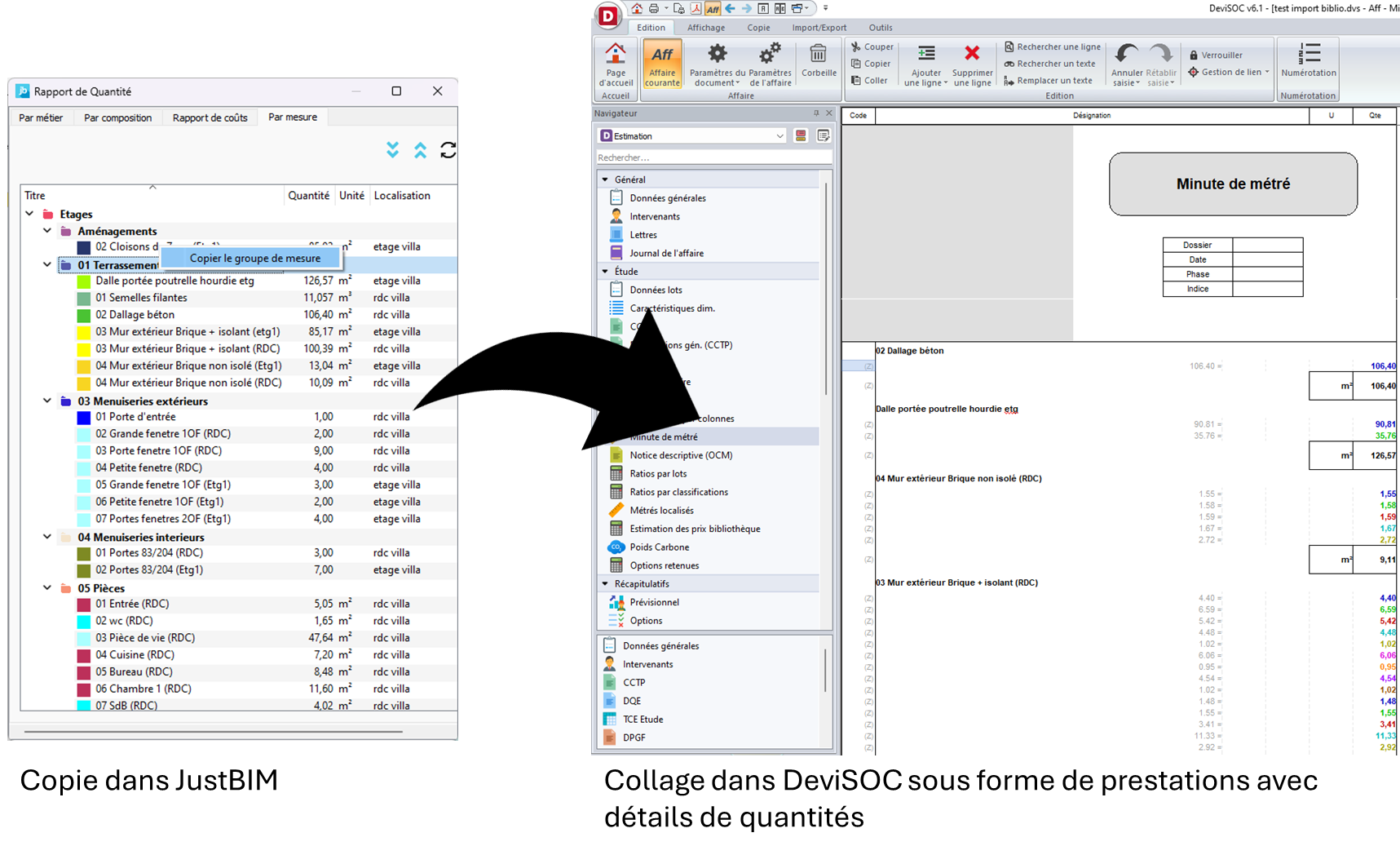Image resolution: width=1400 pixels, height=855 pixels.
Task: Open DPGF in lower navigator list
Action: (634, 738)
